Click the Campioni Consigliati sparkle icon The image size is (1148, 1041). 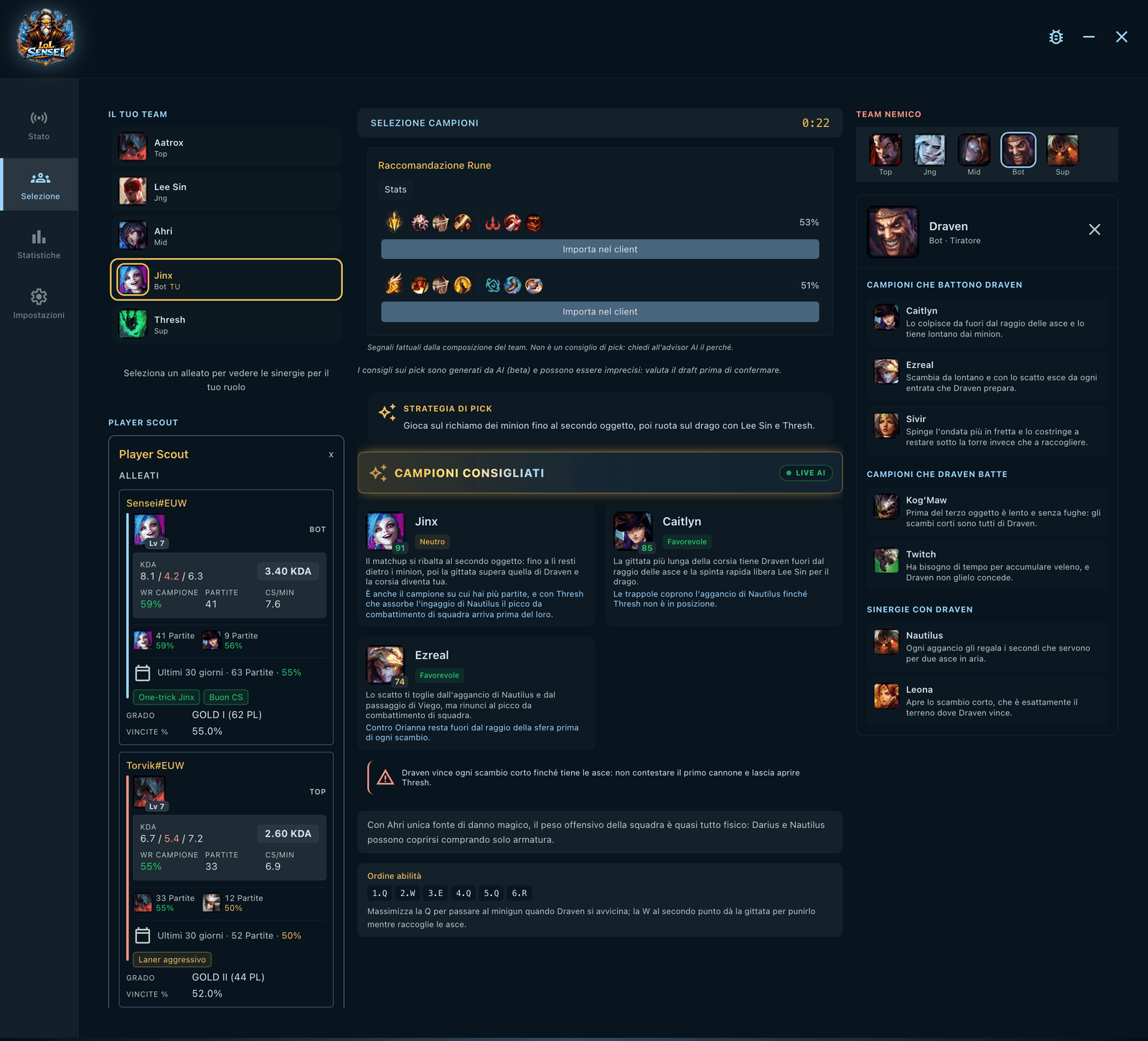[x=378, y=473]
